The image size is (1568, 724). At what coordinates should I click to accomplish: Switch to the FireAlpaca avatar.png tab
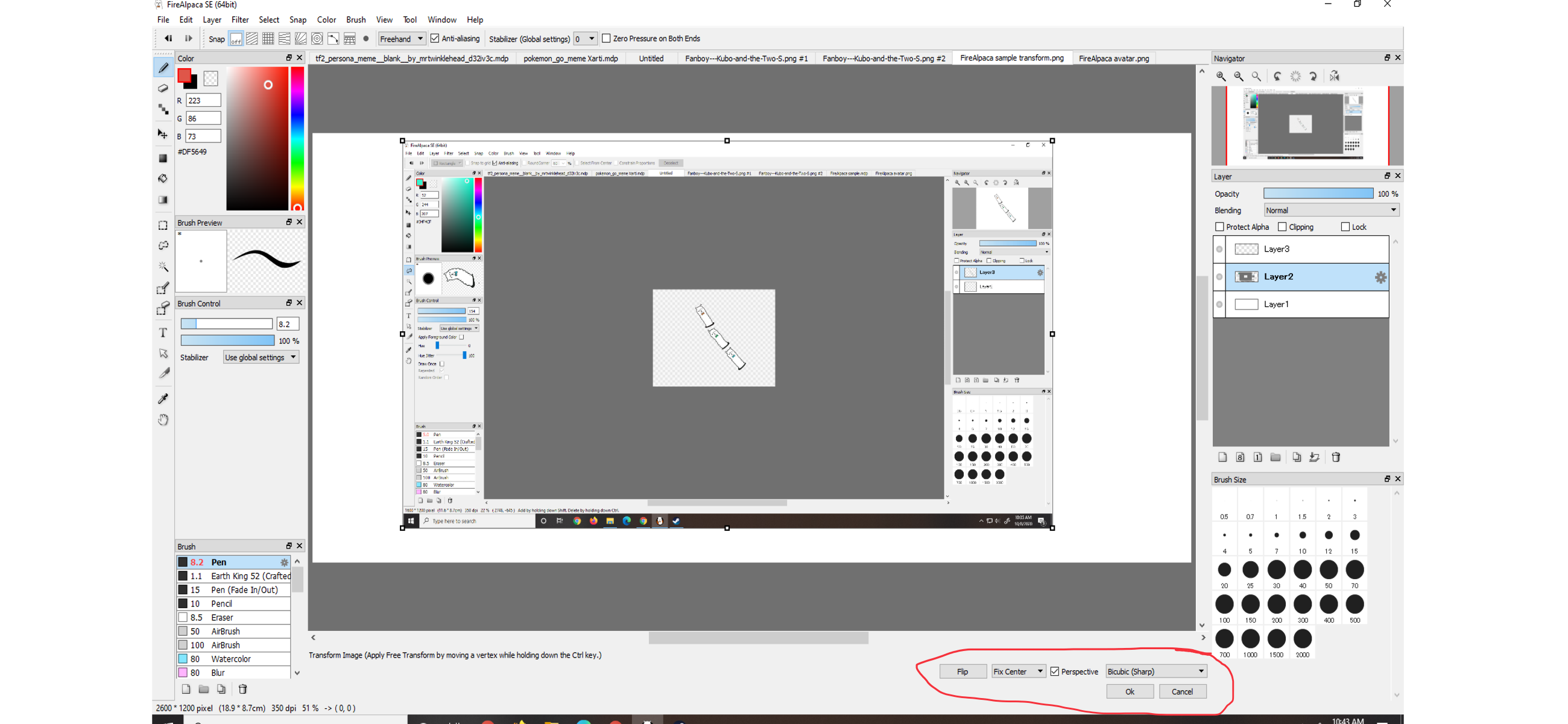pyautogui.click(x=1113, y=59)
